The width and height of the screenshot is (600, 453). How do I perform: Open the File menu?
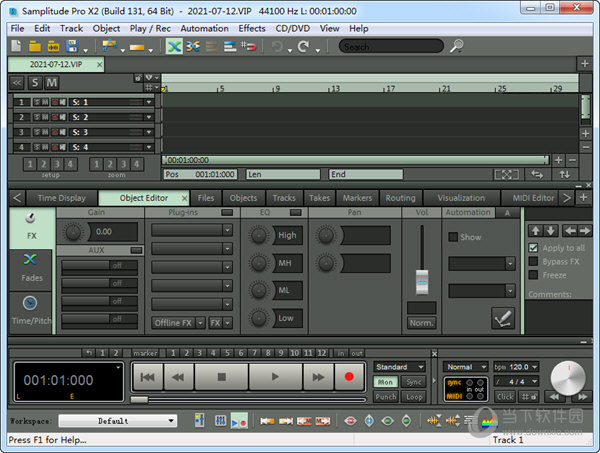(17, 28)
